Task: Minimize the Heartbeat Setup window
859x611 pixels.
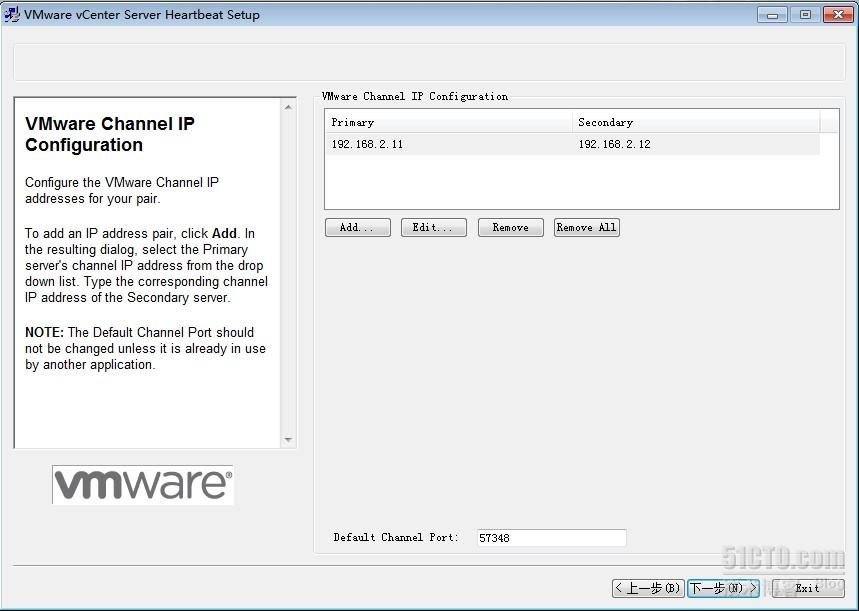Action: [772, 14]
